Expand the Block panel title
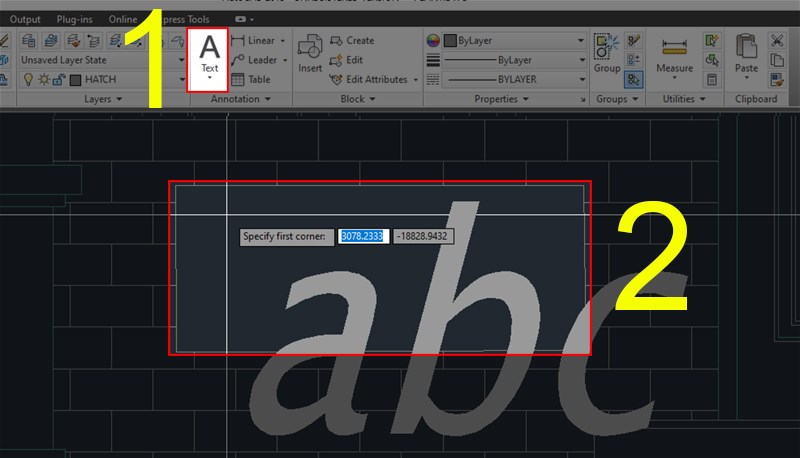Screen dimensions: 800x458 click(358, 99)
